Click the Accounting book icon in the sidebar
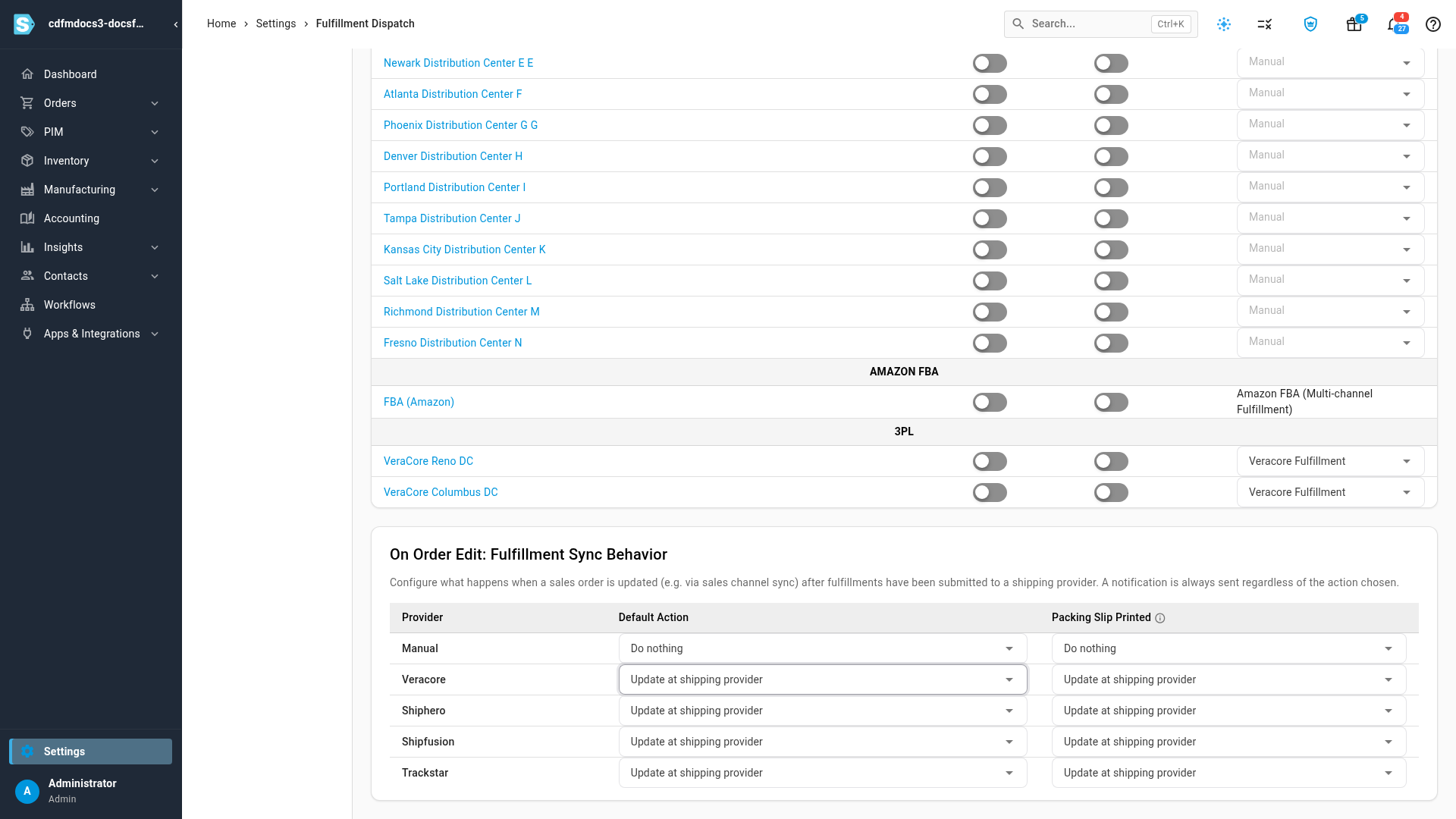The width and height of the screenshot is (1456, 819). pyautogui.click(x=27, y=218)
